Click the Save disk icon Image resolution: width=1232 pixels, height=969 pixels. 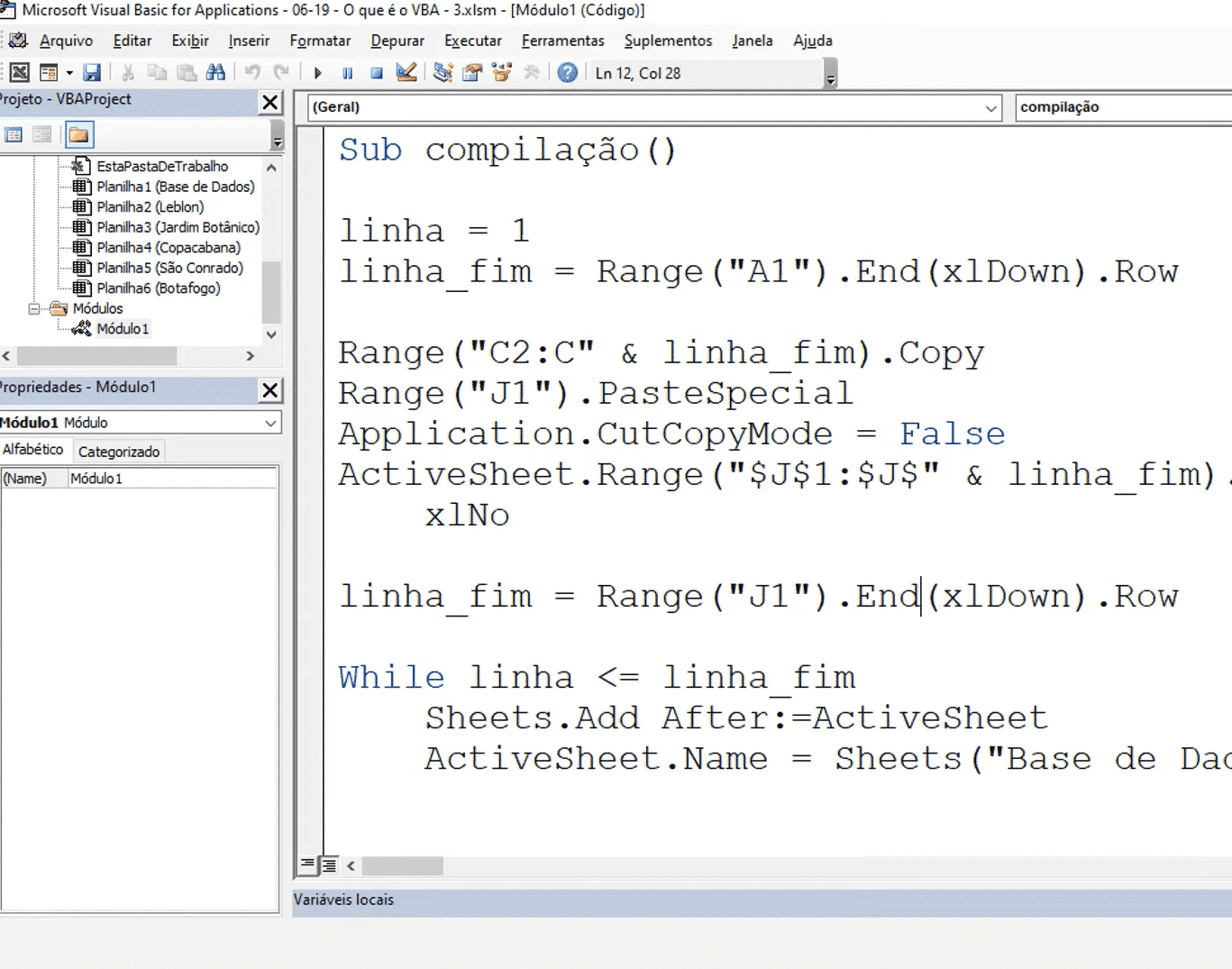92,73
